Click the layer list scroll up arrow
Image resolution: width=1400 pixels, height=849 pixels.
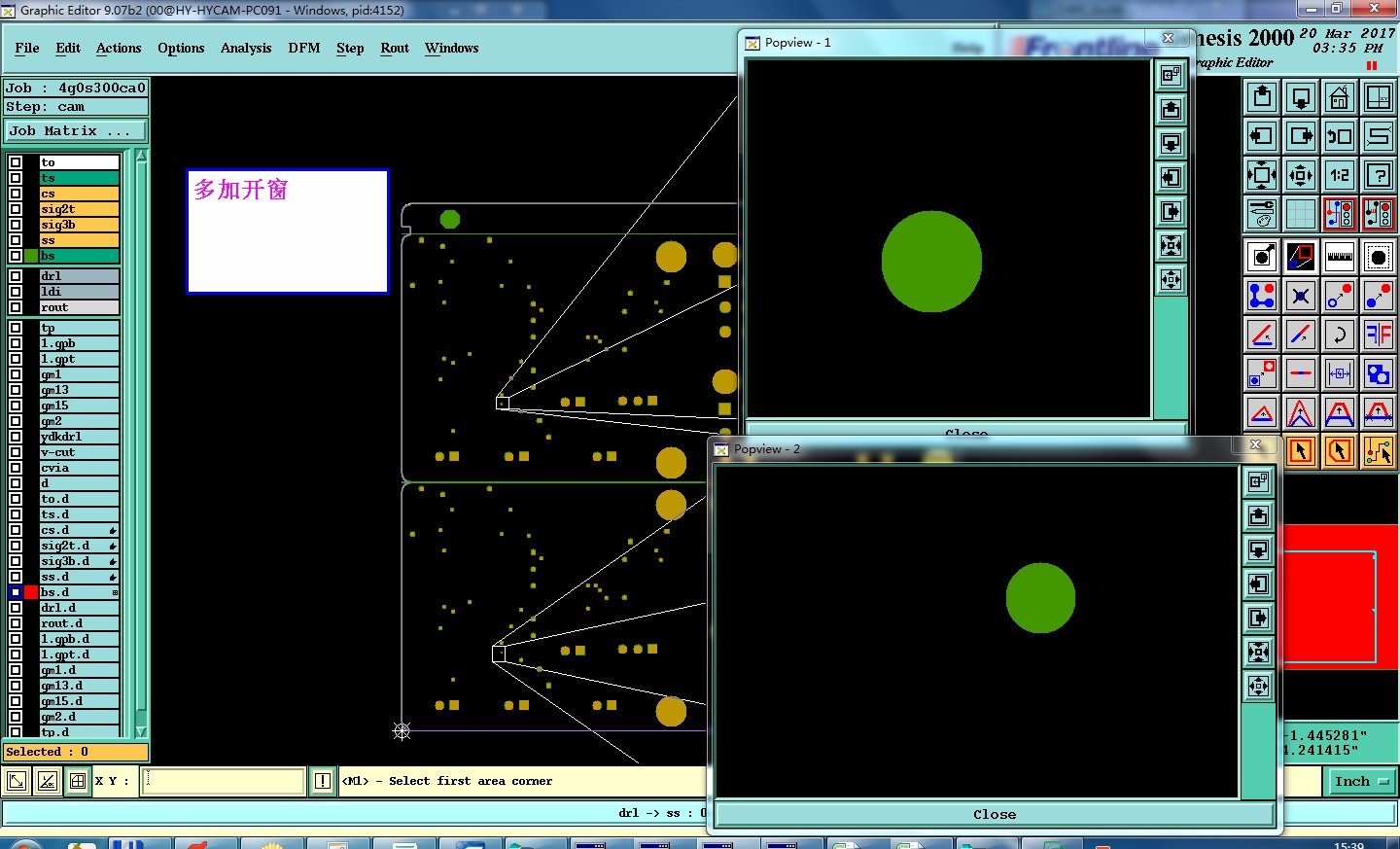(141, 156)
